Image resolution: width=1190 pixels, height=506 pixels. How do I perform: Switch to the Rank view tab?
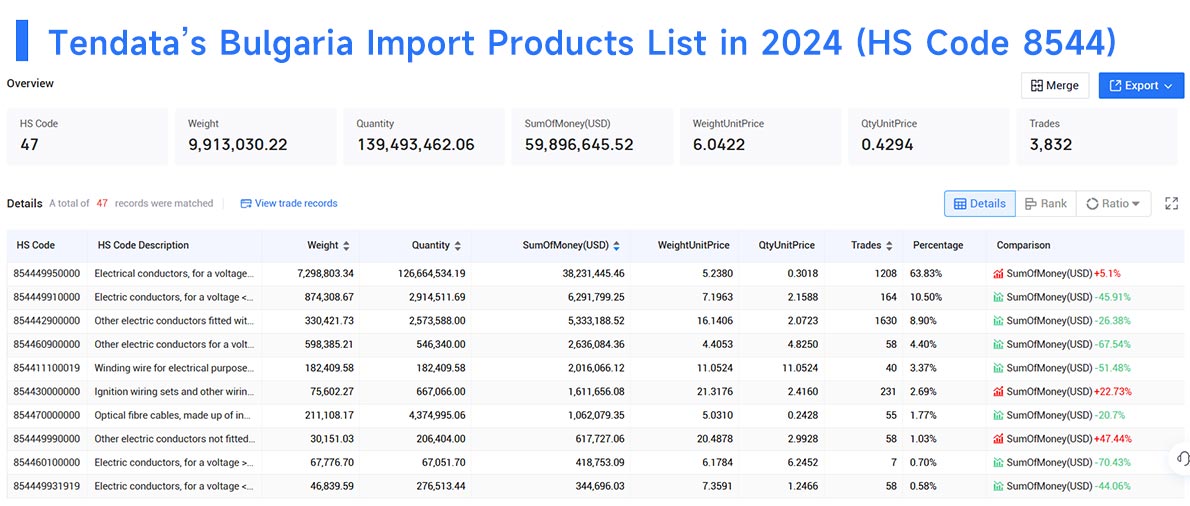click(x=1046, y=203)
